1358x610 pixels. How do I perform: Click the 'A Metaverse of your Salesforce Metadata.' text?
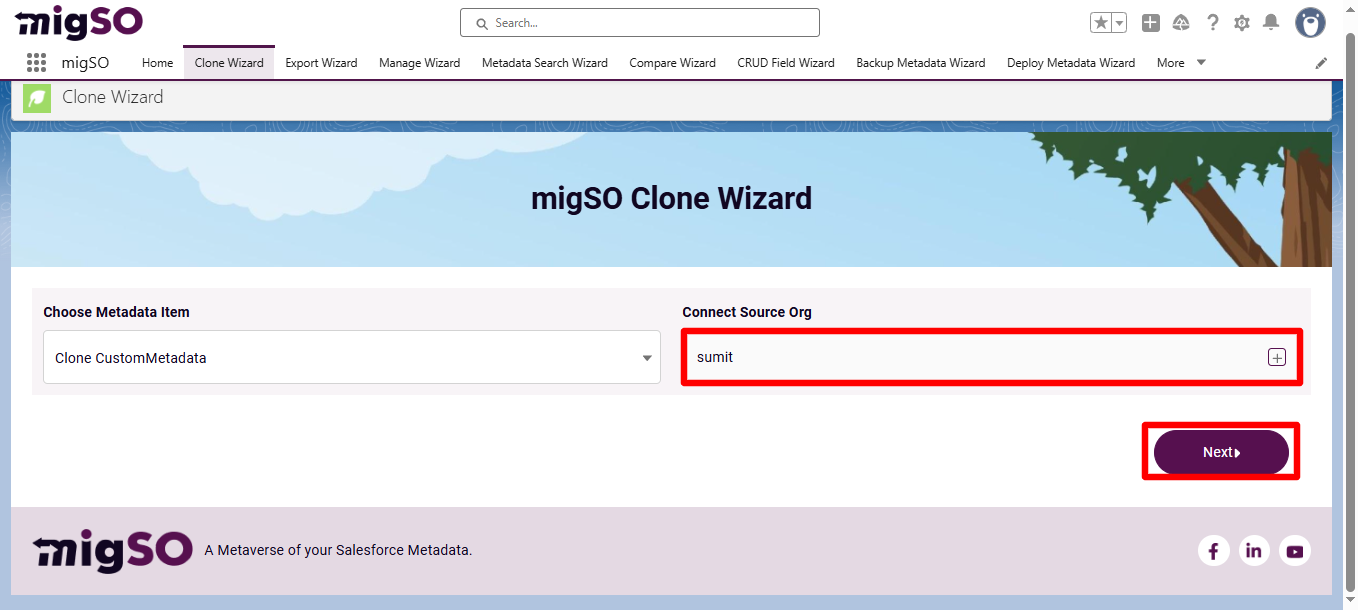click(338, 550)
